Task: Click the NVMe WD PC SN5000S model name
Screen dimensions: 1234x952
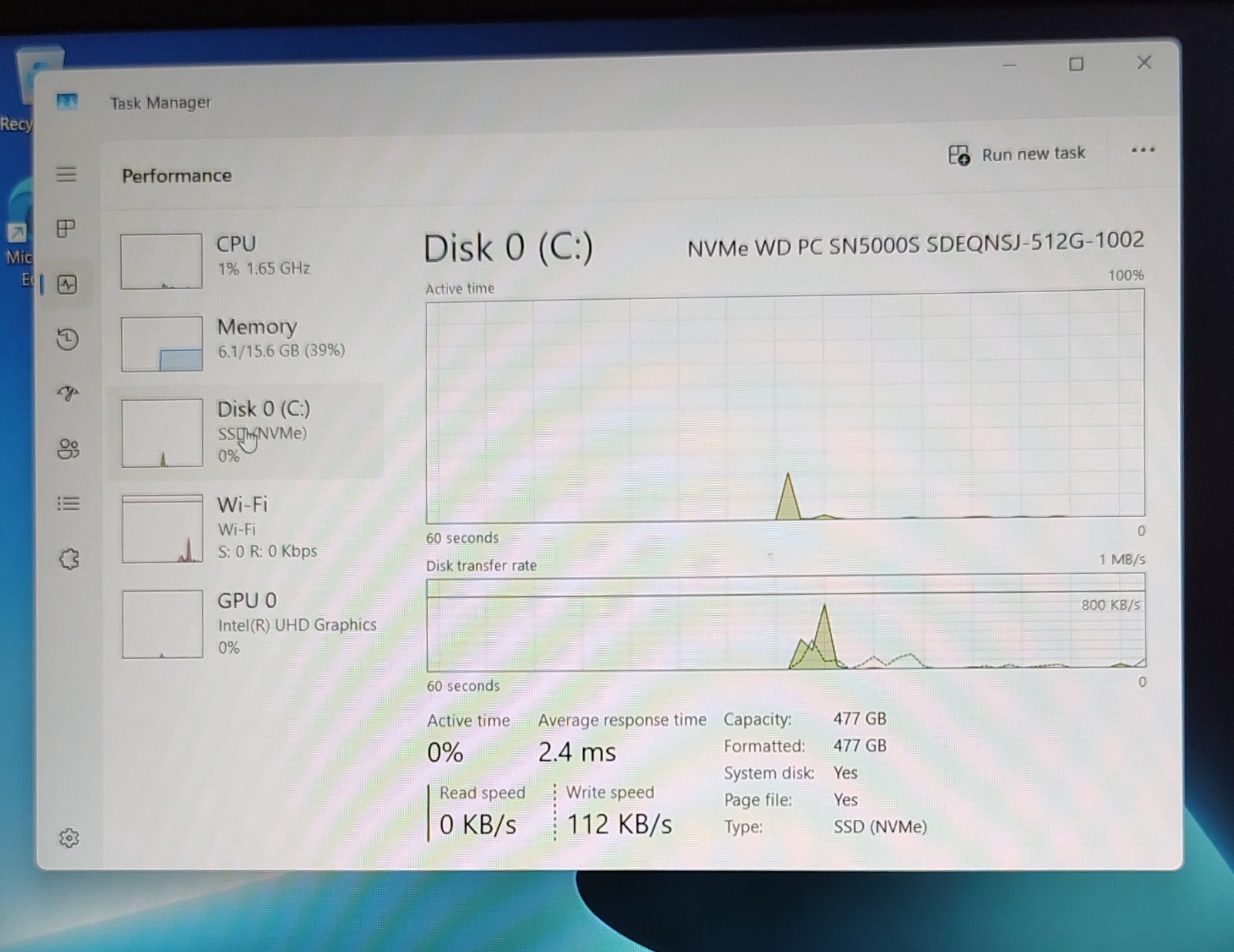Action: coord(915,244)
